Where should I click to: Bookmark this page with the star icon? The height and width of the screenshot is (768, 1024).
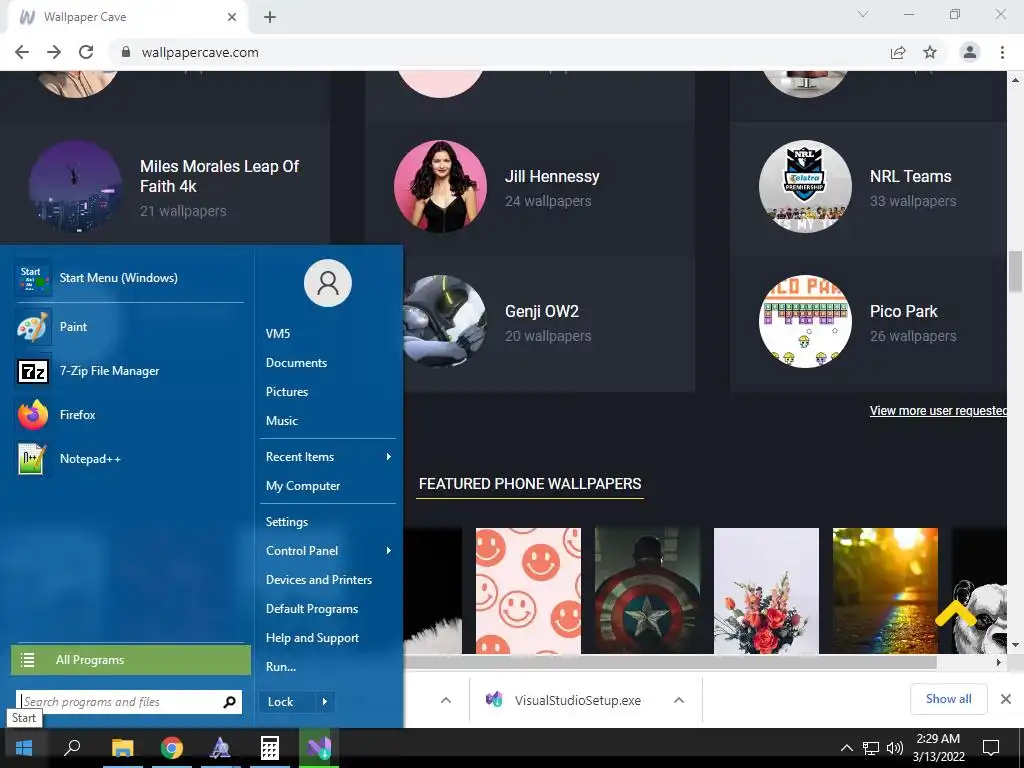point(930,52)
